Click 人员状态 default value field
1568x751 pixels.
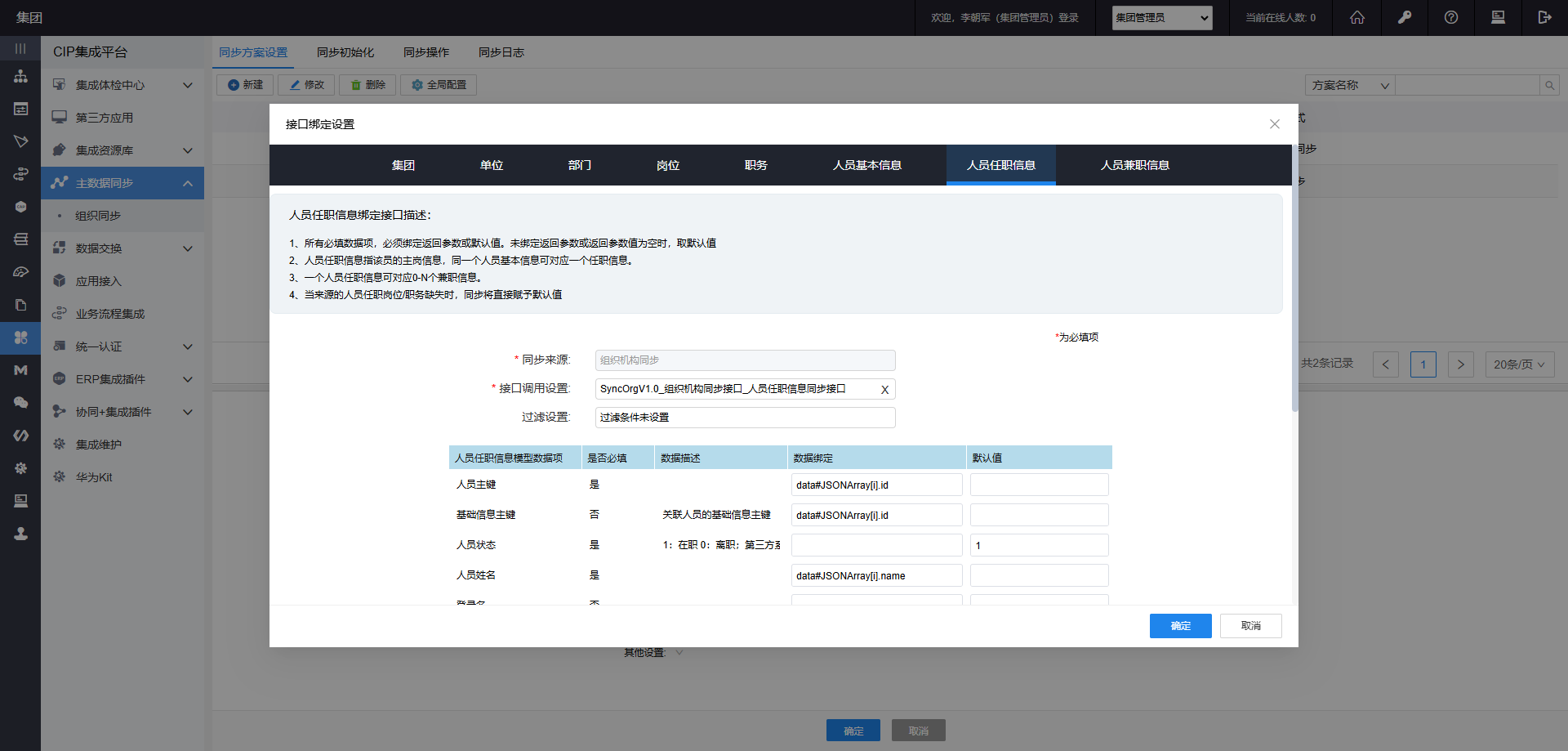[x=1039, y=545]
